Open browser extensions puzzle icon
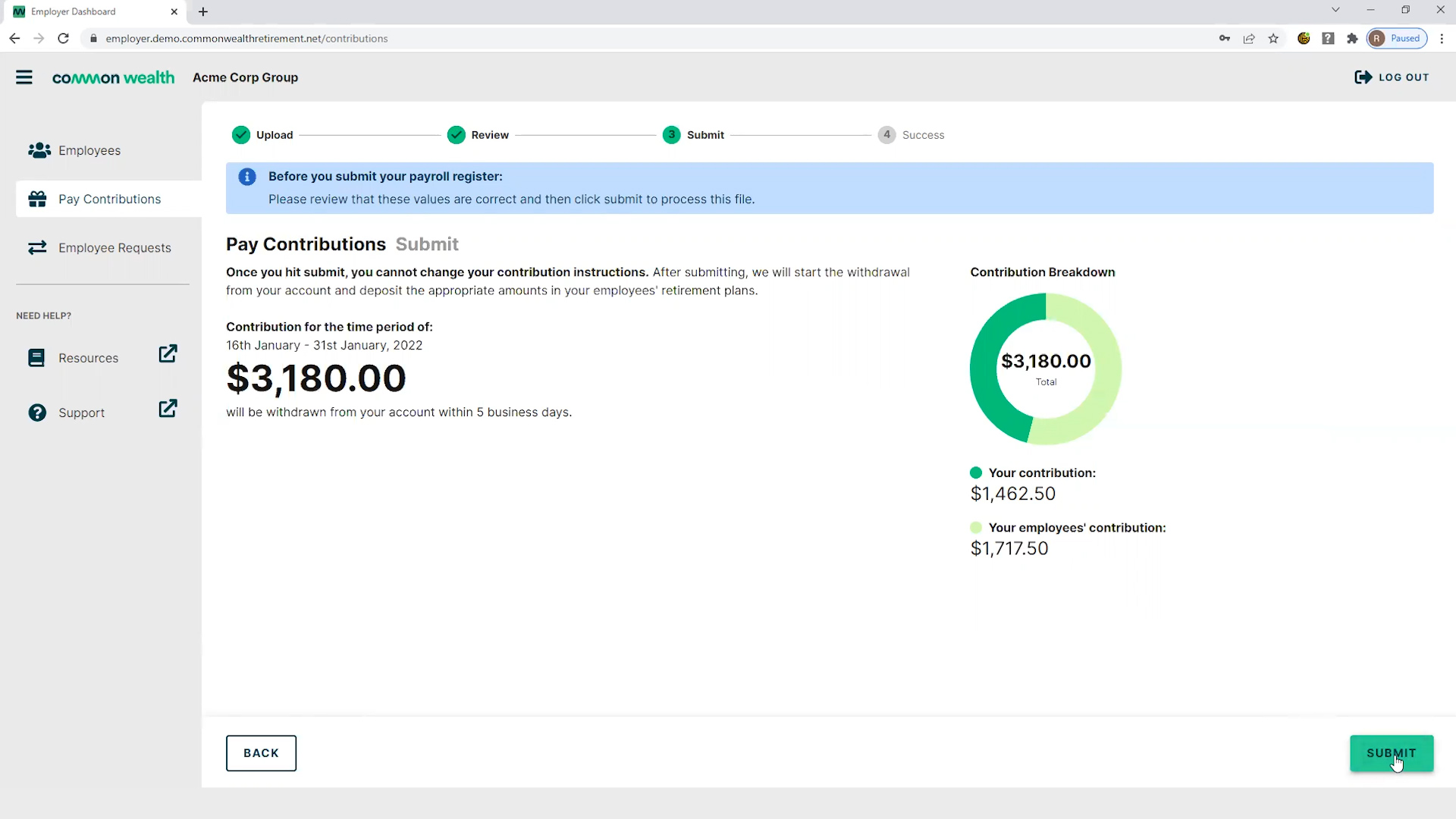 click(x=1352, y=39)
